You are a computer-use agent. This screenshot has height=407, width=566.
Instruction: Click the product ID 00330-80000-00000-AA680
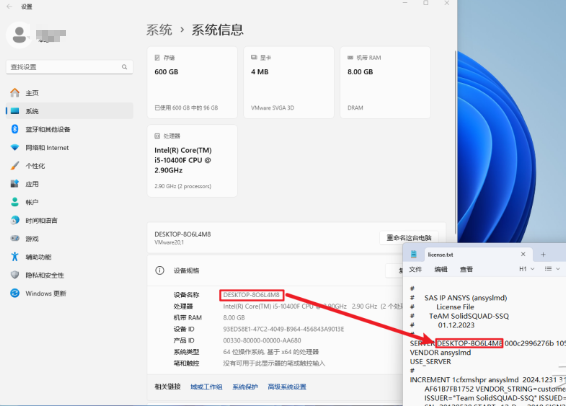[262, 341]
